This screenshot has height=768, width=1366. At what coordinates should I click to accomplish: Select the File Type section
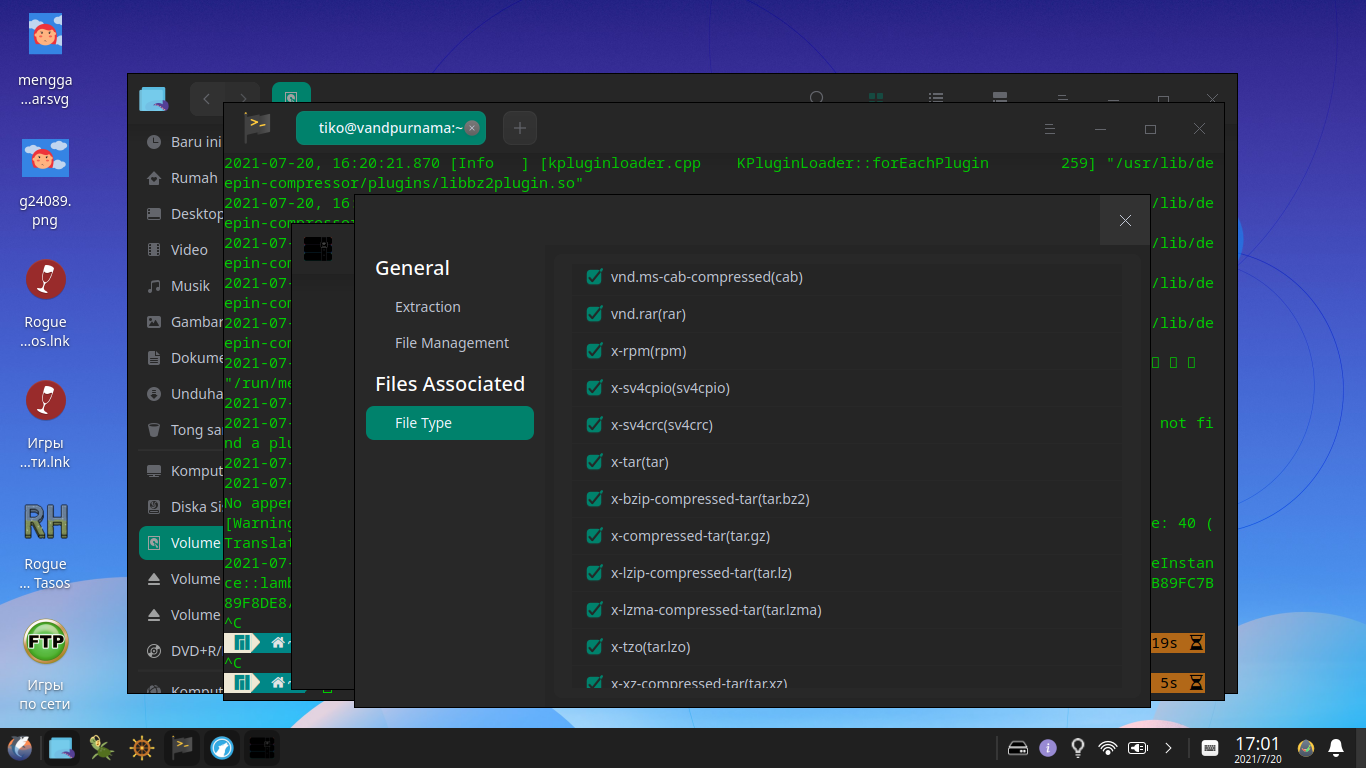pyautogui.click(x=450, y=423)
